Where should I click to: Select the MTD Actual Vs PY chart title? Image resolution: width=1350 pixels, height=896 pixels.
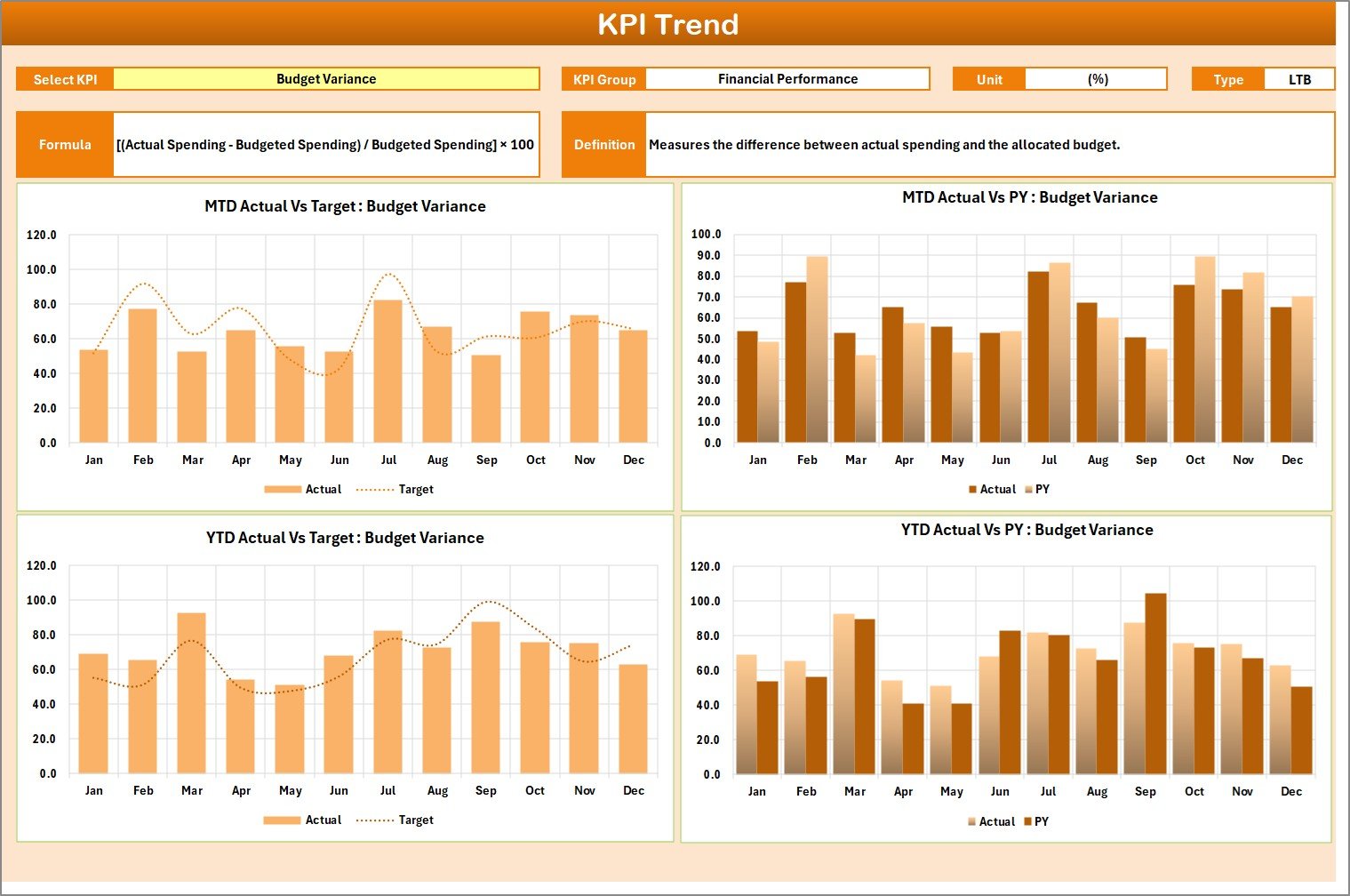(1029, 197)
